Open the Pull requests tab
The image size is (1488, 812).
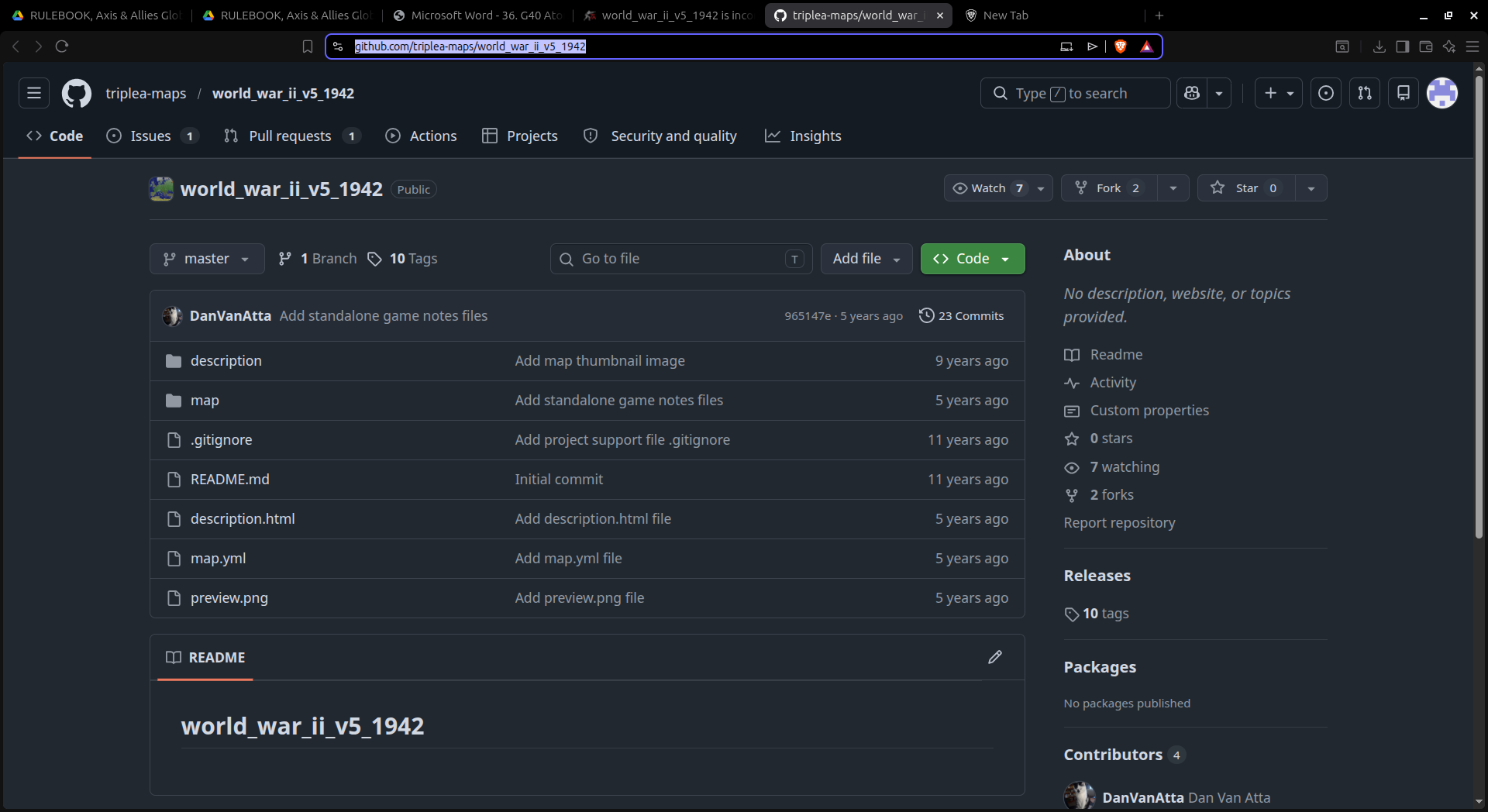coord(292,136)
